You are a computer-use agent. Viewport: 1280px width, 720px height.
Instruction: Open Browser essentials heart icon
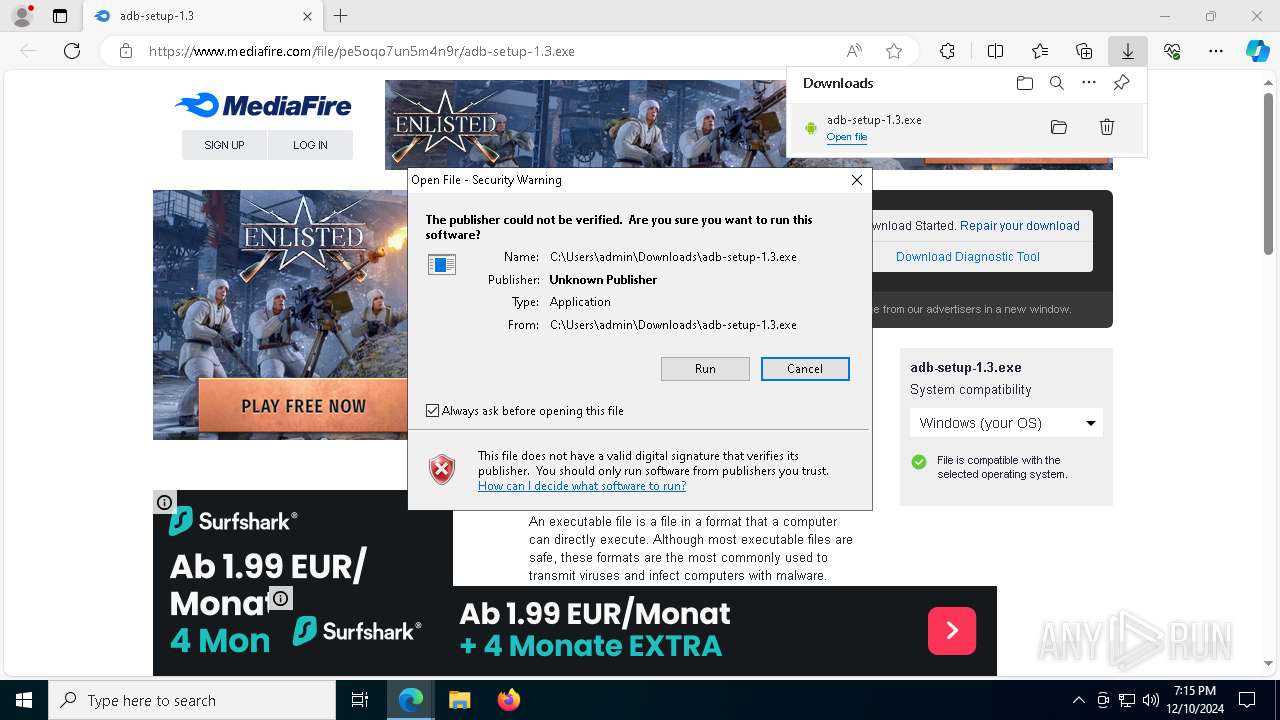[x=1172, y=51]
